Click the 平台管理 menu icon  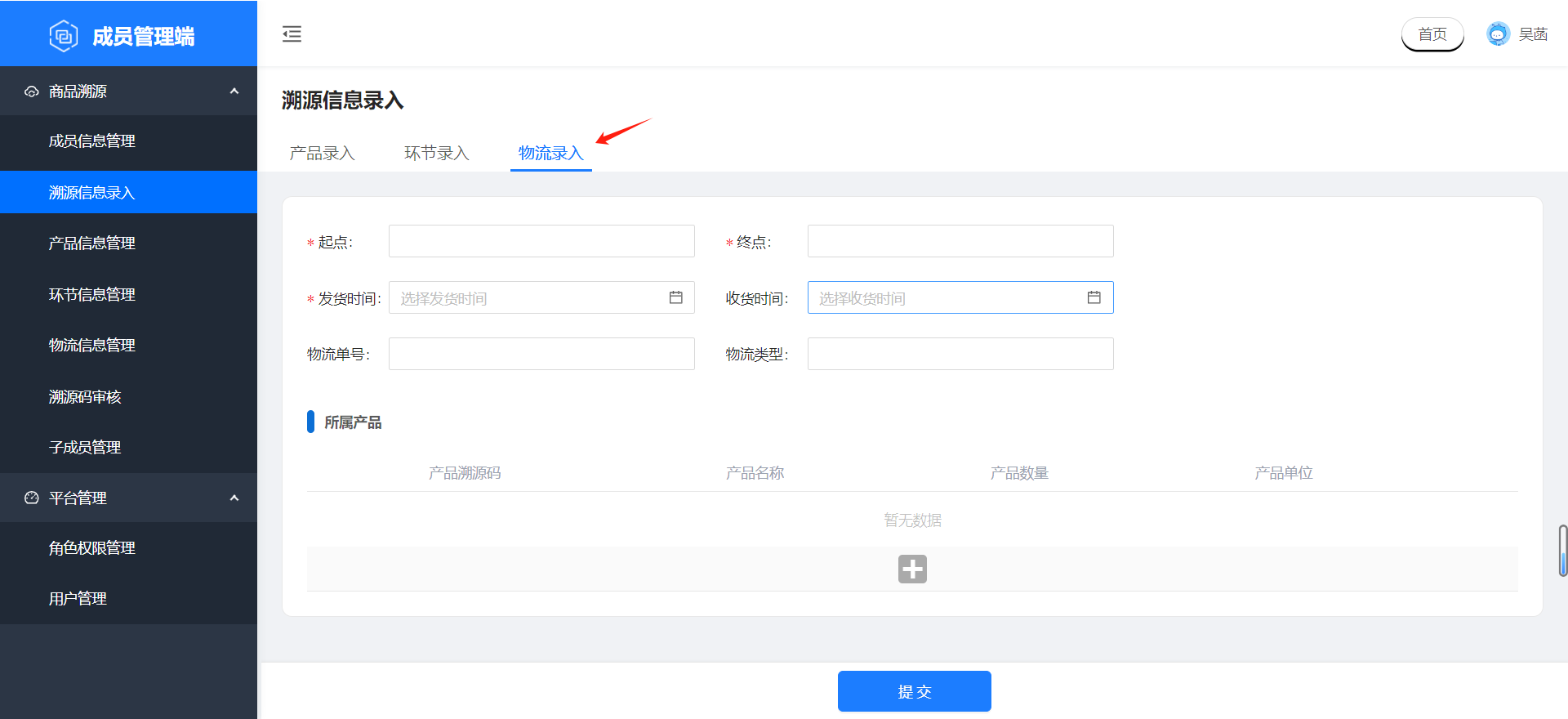point(32,498)
